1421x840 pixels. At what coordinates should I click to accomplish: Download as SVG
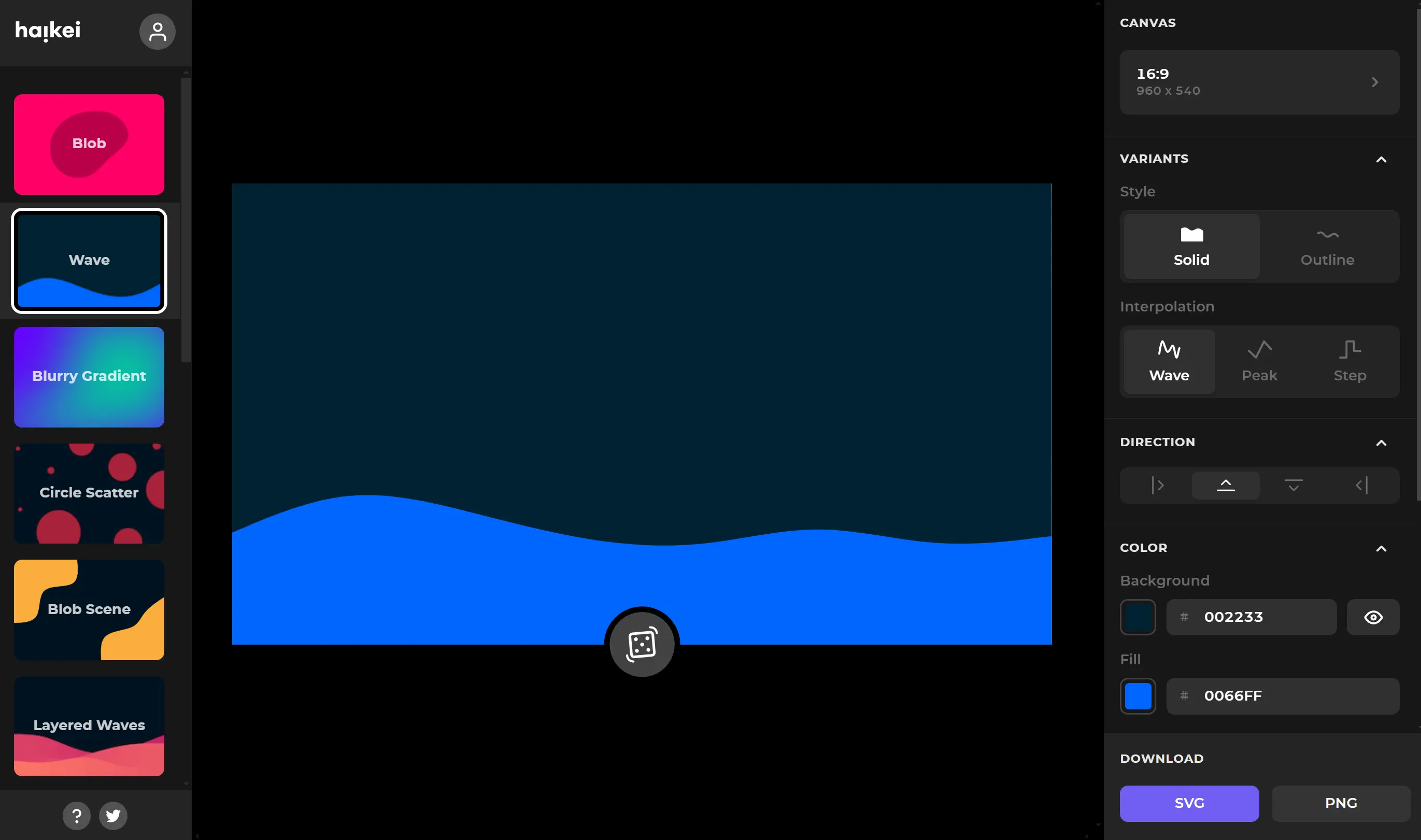pos(1189,803)
